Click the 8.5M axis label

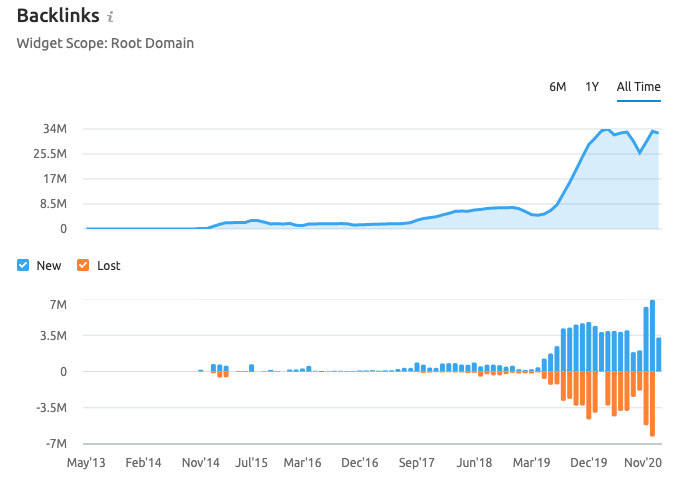[54, 203]
